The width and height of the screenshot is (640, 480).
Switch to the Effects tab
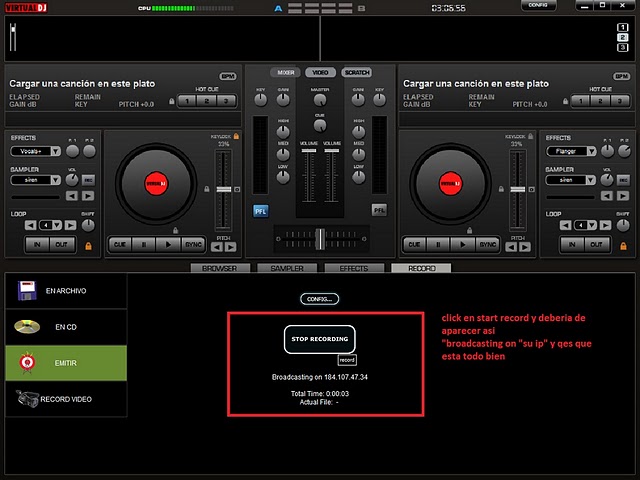pos(354,268)
